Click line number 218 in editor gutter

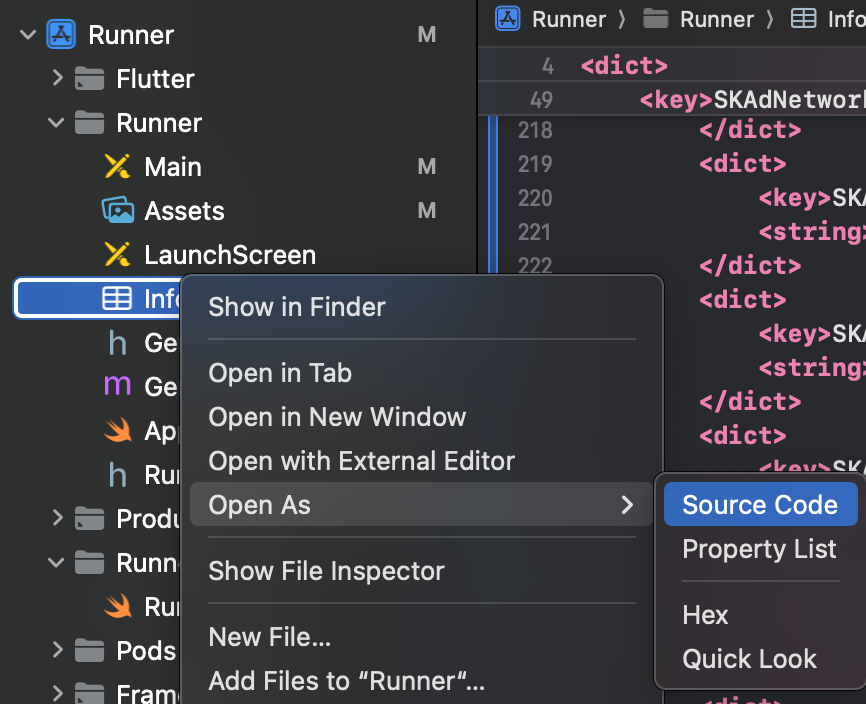[535, 130]
